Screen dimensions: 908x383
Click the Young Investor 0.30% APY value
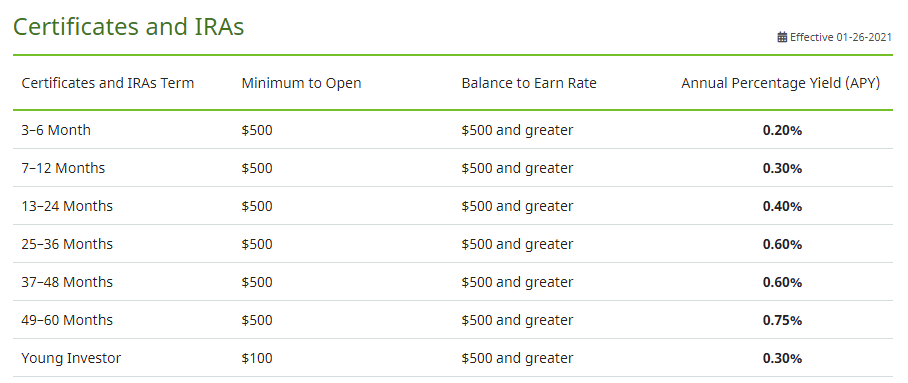782,359
